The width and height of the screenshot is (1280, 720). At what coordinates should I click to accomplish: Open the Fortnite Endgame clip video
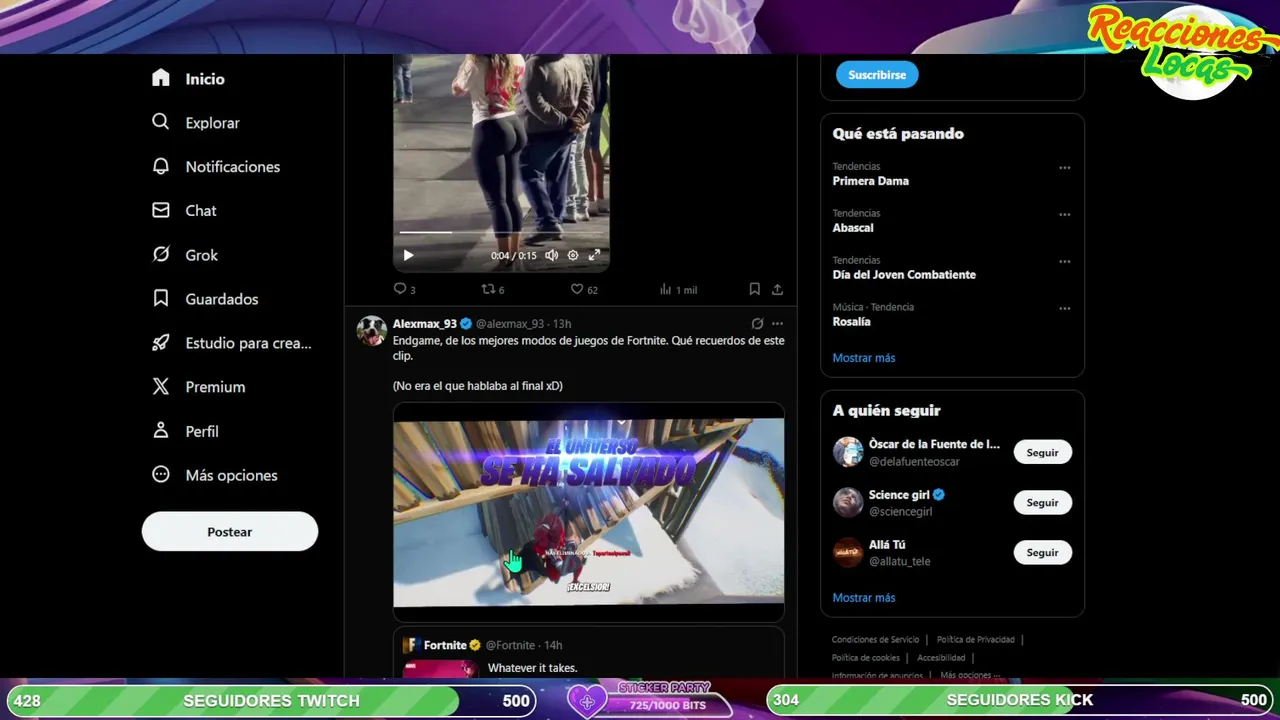(588, 513)
